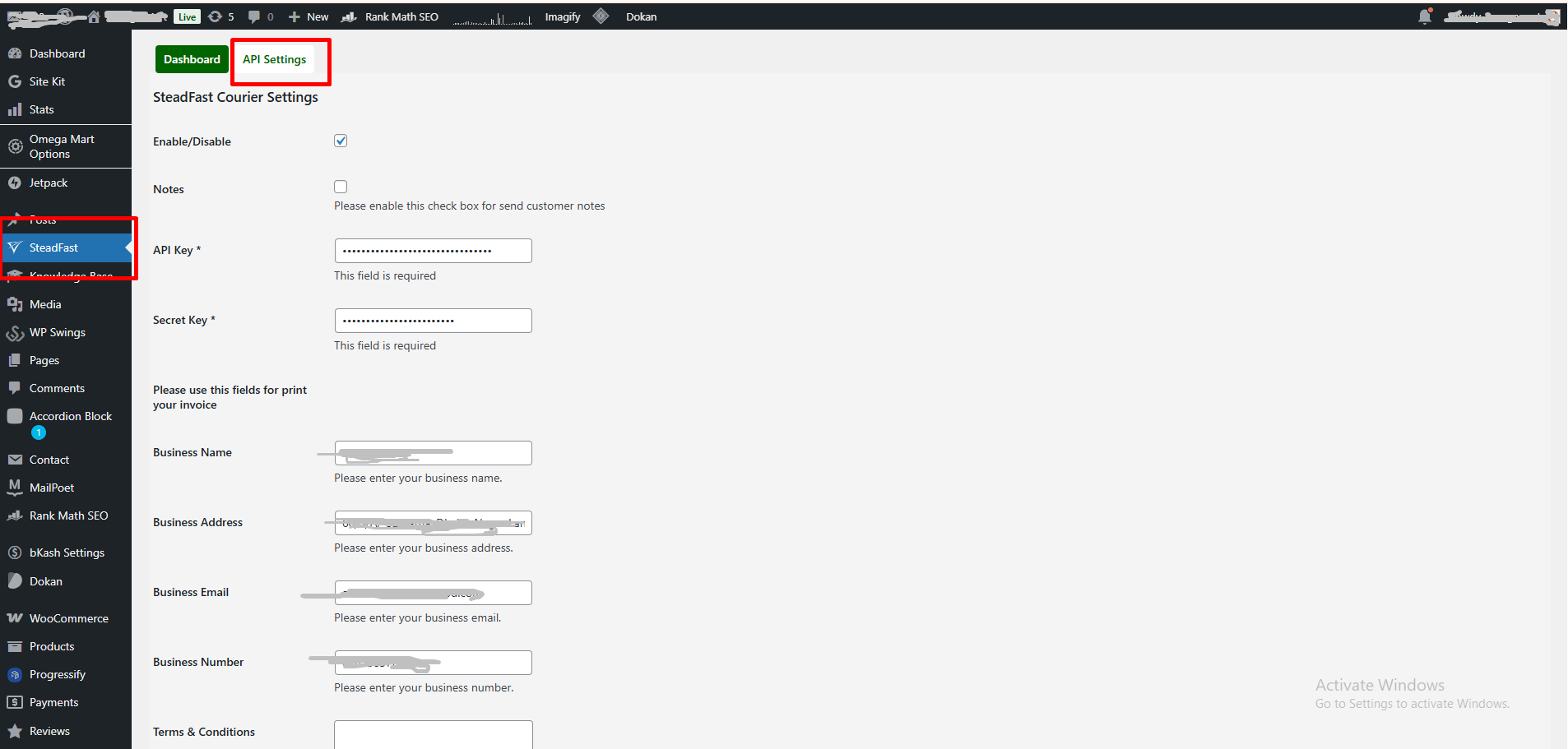Select the SteadFast sidebar menu item

(x=53, y=247)
